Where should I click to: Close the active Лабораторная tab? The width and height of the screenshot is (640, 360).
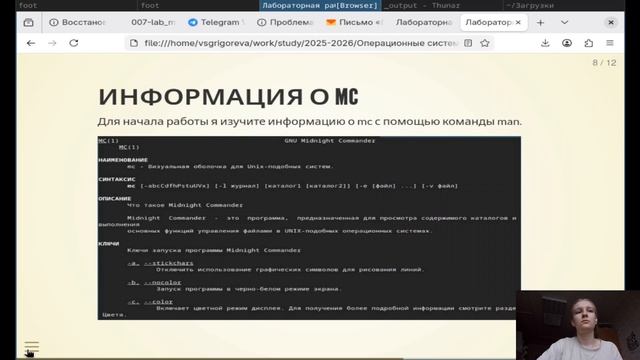(x=518, y=22)
